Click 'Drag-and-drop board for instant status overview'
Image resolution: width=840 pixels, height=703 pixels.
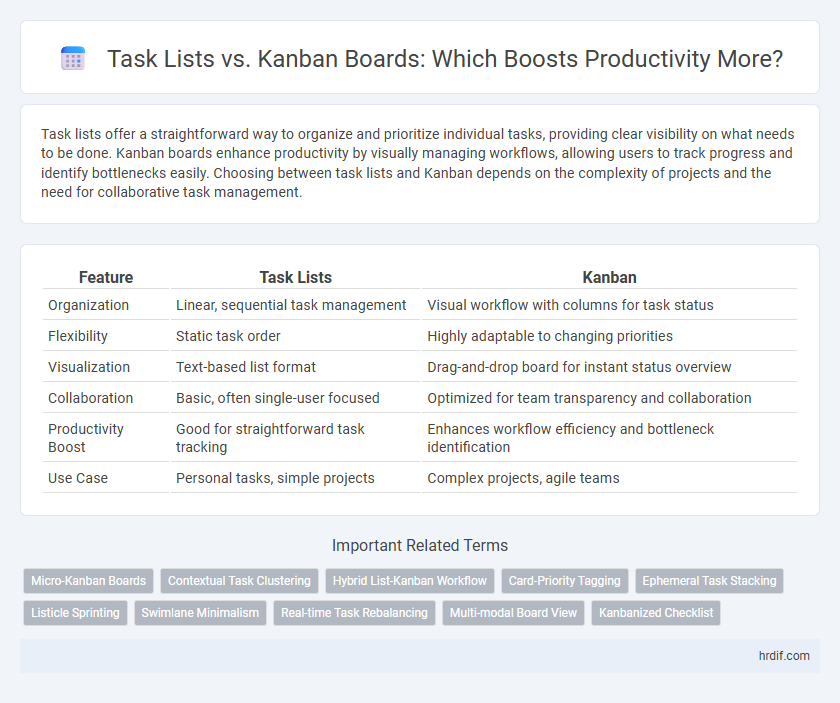pos(579,367)
